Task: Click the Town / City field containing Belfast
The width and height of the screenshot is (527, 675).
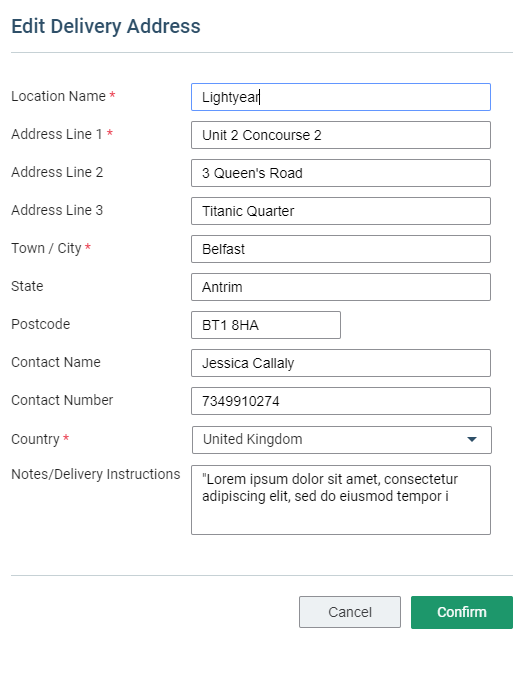Action: [341, 249]
